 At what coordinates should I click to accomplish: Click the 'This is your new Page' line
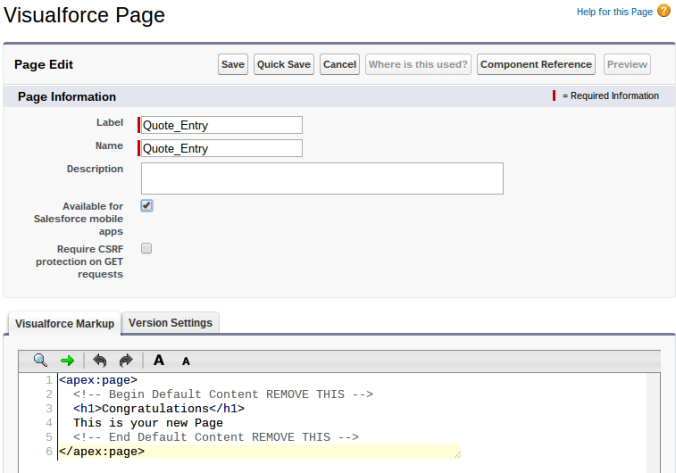[x=148, y=423]
